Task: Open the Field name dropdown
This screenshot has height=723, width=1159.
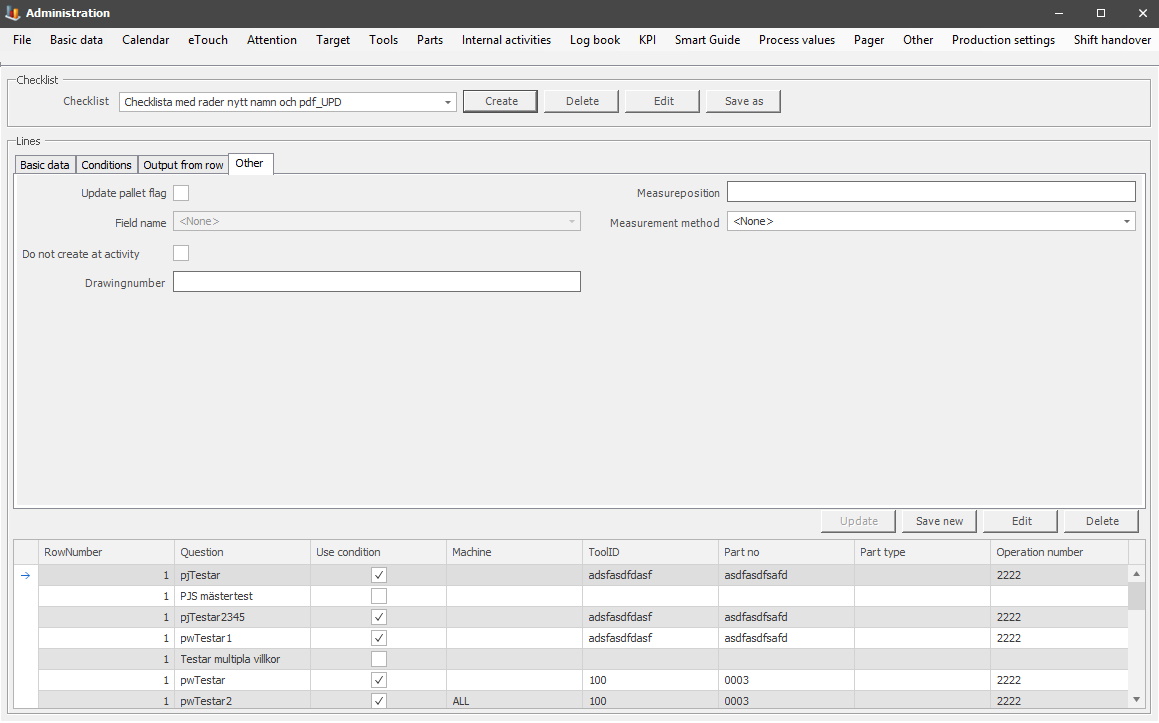Action: pyautogui.click(x=571, y=222)
